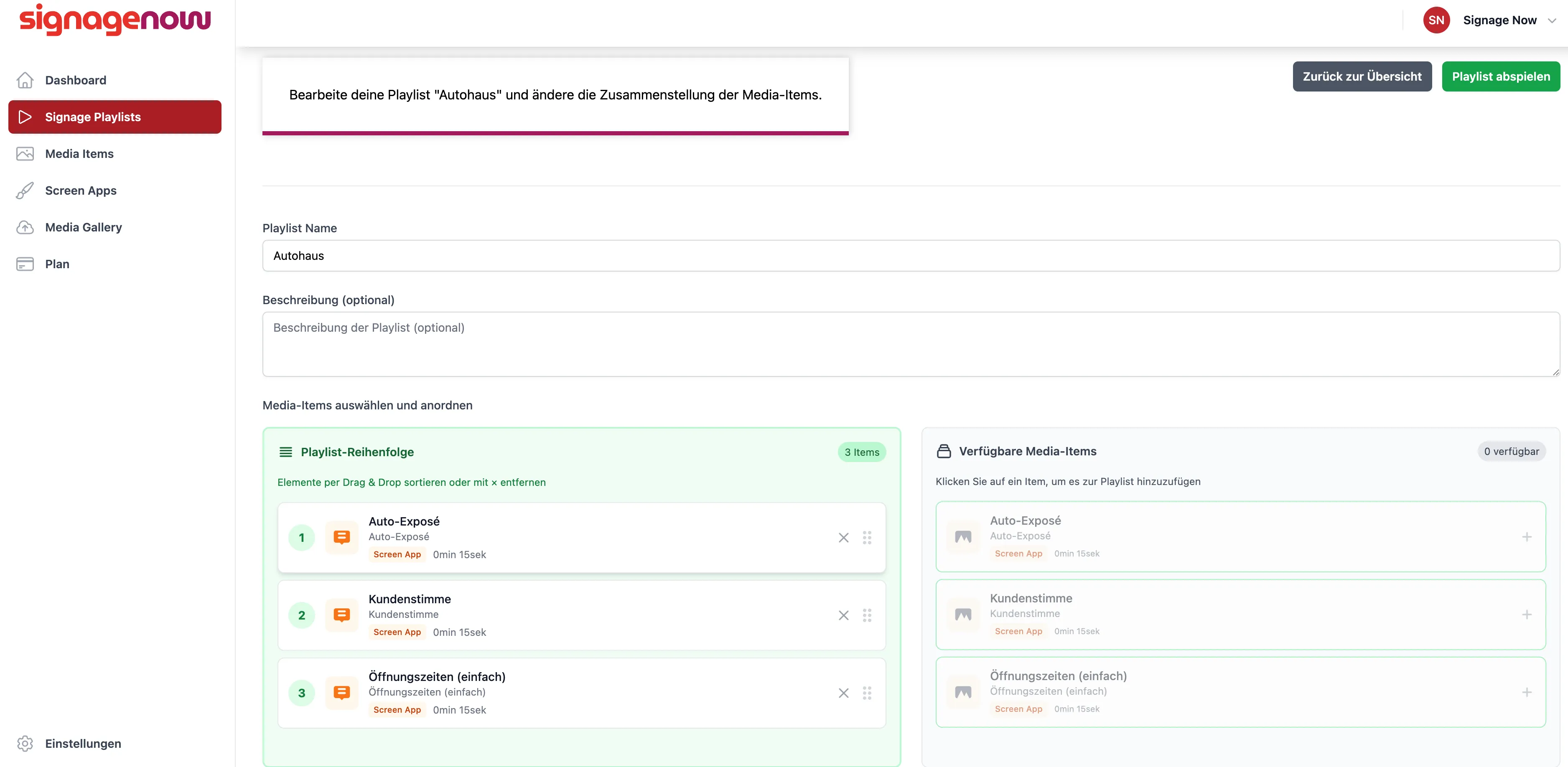Remove Öffnungszeiten (einfach) from the playlist order
Viewport: 1568px width, 767px height.
[x=843, y=693]
